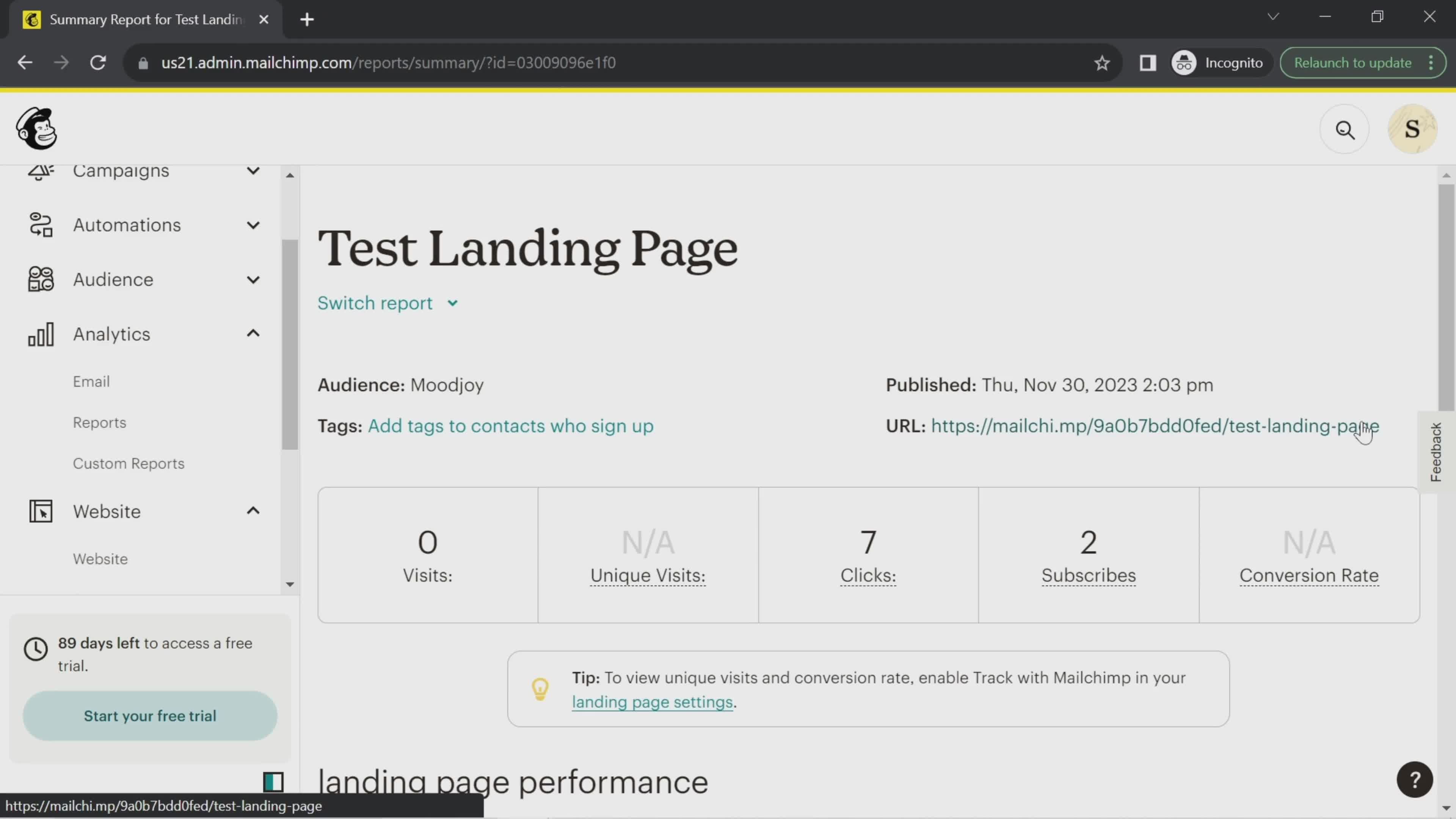Click the Mailchimp Freddie logo

tap(36, 128)
